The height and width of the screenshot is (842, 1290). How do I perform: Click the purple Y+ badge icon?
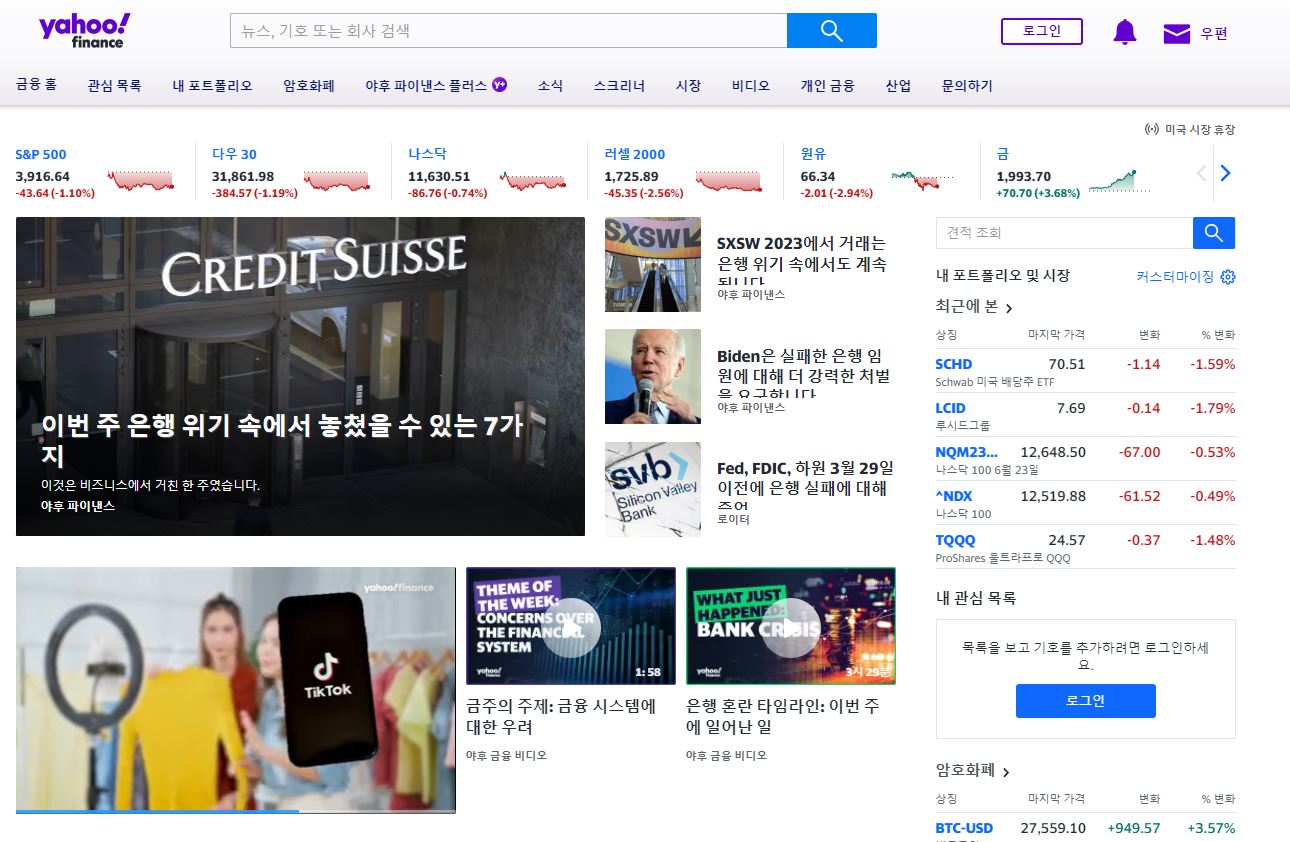500,85
